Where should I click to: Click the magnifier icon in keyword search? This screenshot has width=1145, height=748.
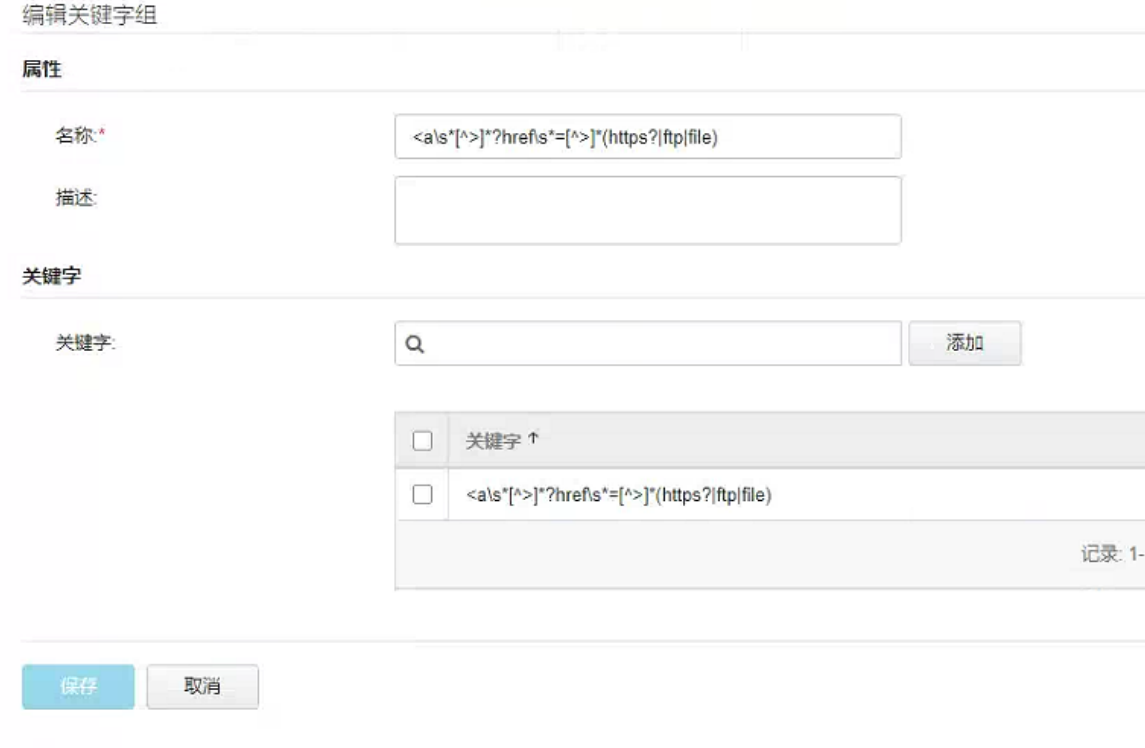pos(415,344)
